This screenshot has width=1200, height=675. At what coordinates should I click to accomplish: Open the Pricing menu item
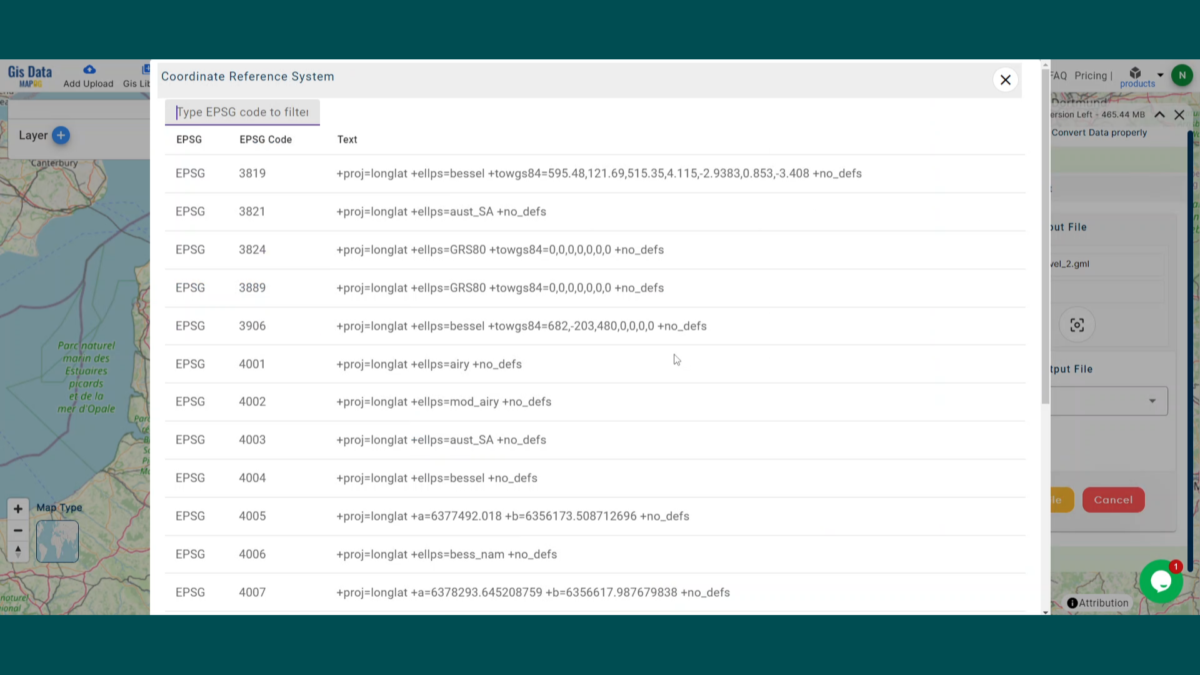click(1091, 75)
